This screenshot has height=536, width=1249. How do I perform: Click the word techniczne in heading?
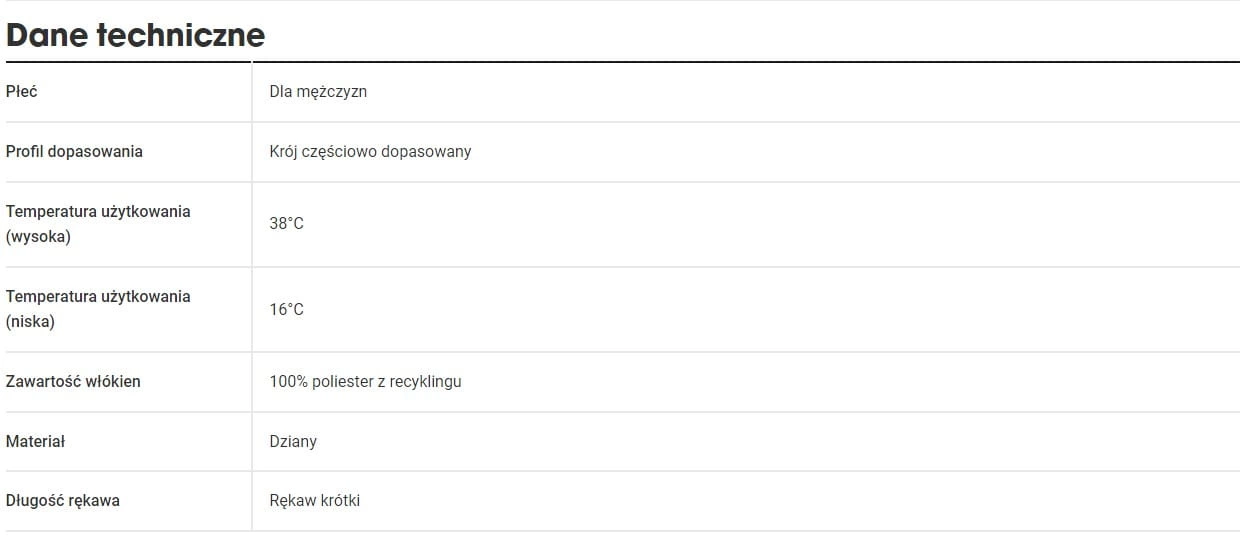pyautogui.click(x=181, y=35)
